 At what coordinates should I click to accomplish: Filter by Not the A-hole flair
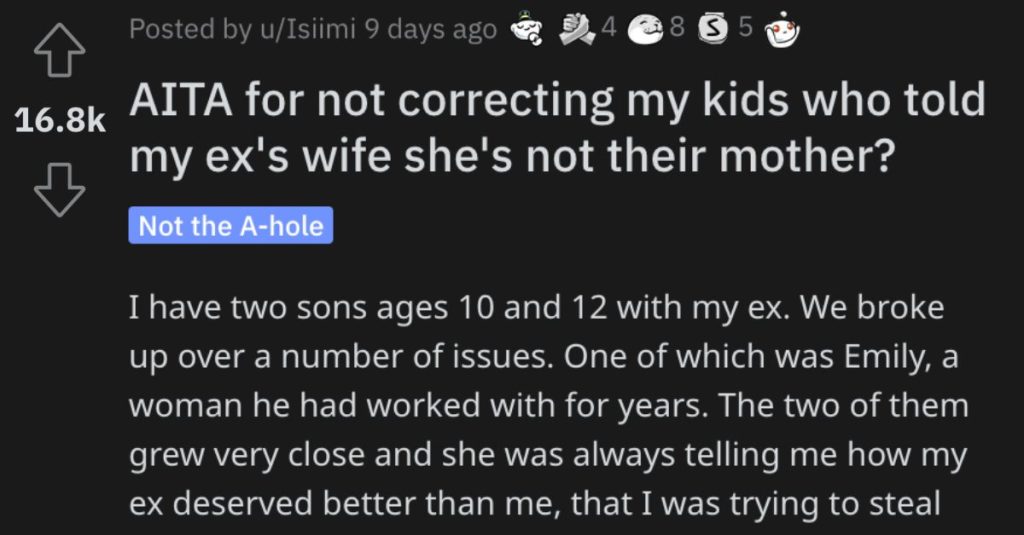point(231,225)
